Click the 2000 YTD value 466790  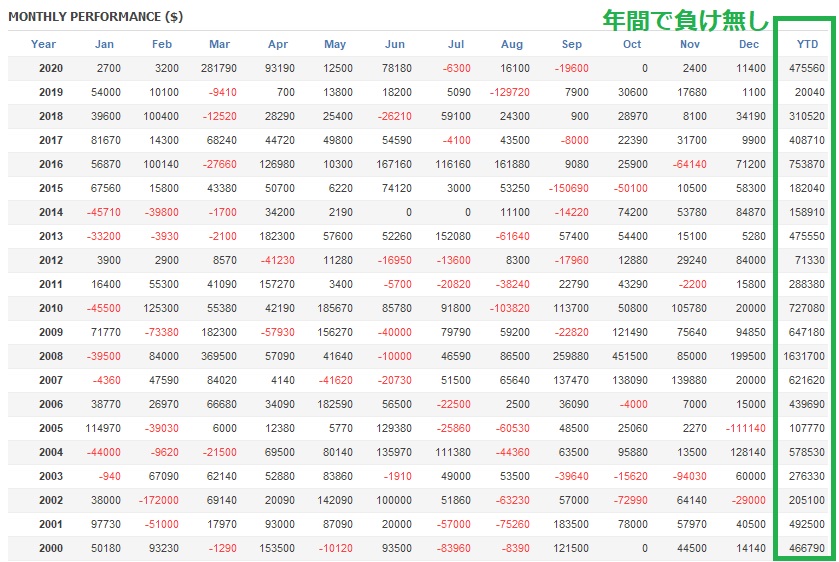(x=807, y=548)
